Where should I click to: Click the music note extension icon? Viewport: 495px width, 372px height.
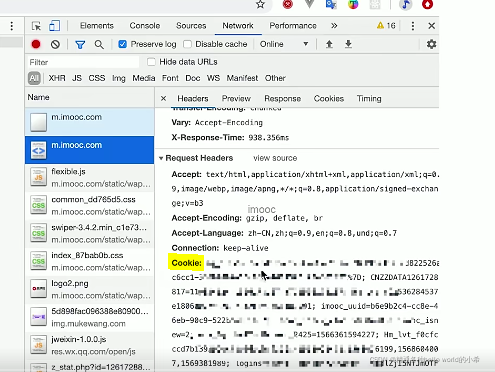coord(406,4)
